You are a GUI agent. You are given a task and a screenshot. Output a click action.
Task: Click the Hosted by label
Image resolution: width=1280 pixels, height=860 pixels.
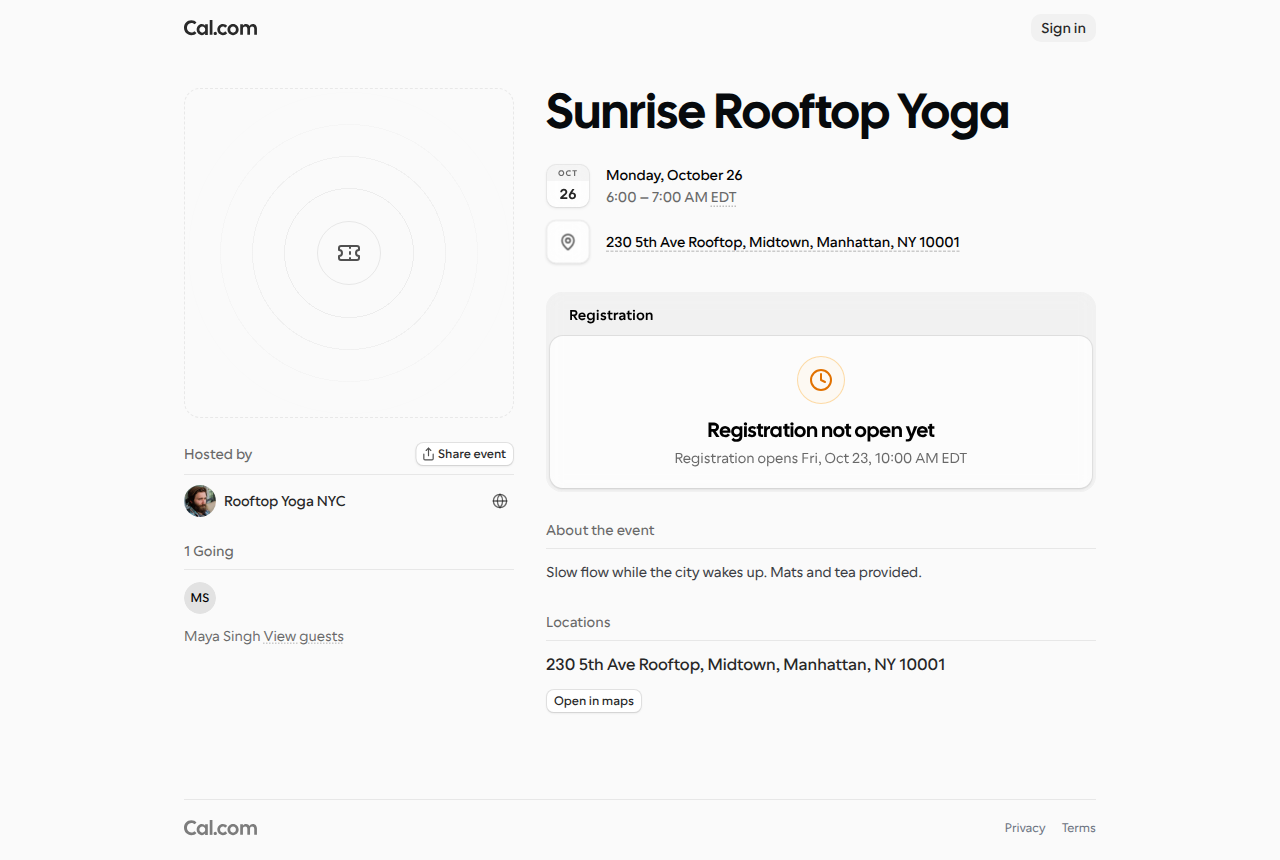(x=218, y=454)
